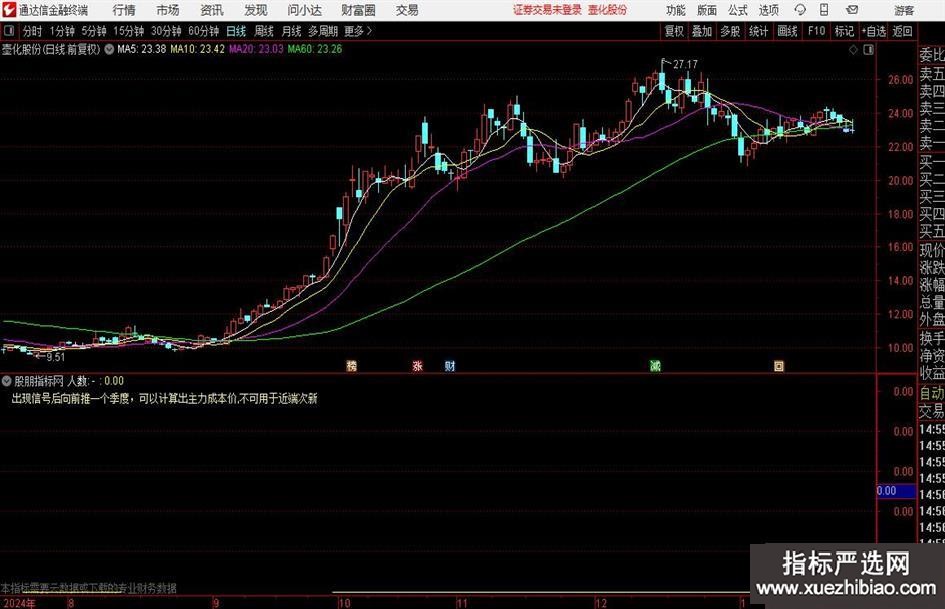Viewport: 945px width, 609px height.
Task: Open the 市场 menu
Action: point(168,10)
